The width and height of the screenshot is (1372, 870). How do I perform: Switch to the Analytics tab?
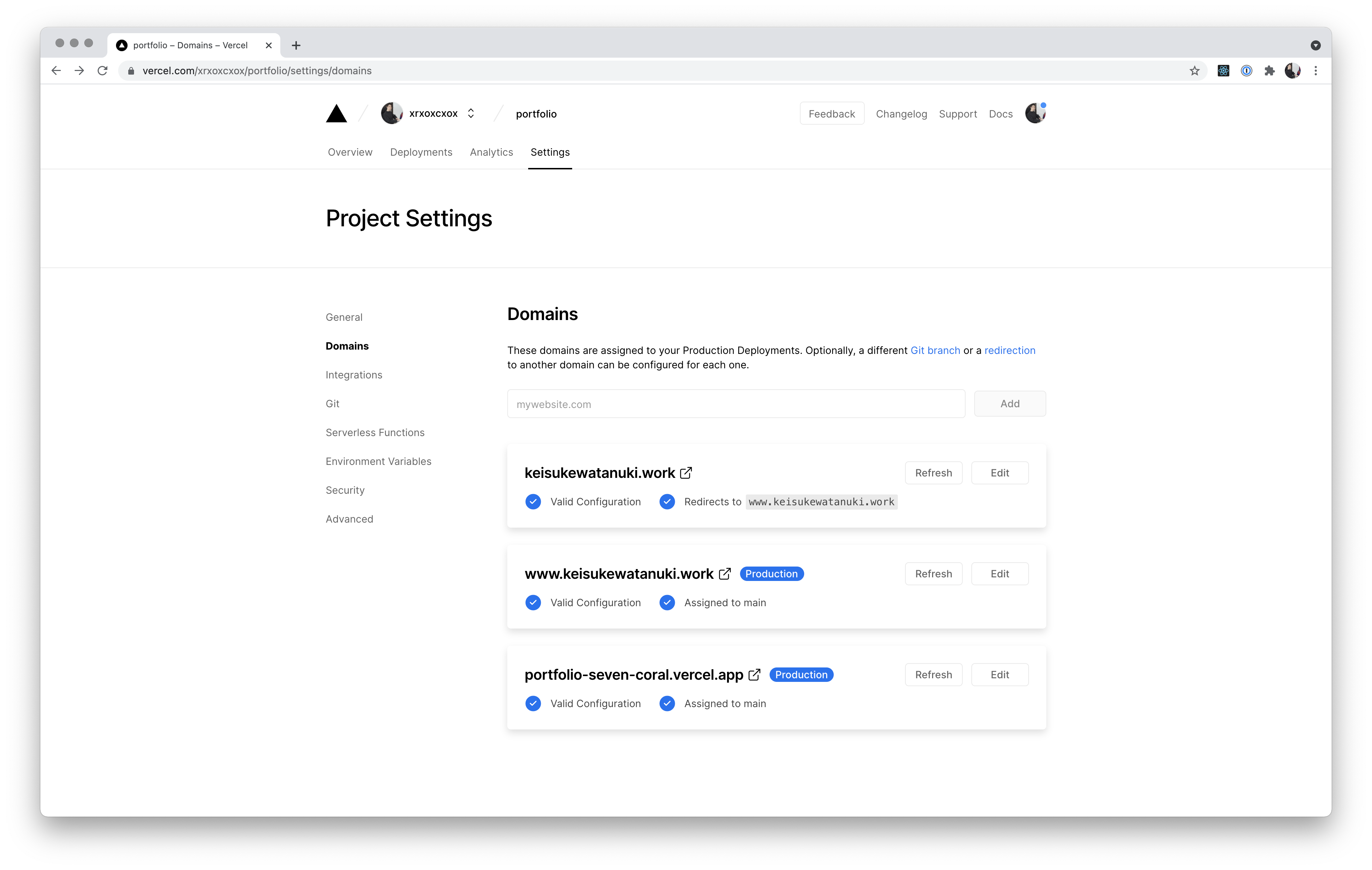point(491,152)
